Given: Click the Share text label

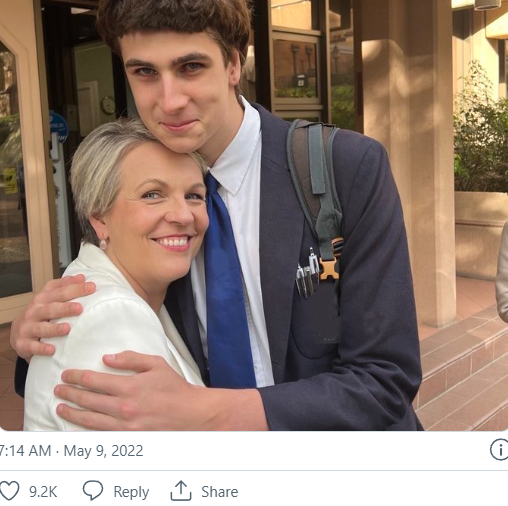Looking at the screenshot, I should click(219, 492).
